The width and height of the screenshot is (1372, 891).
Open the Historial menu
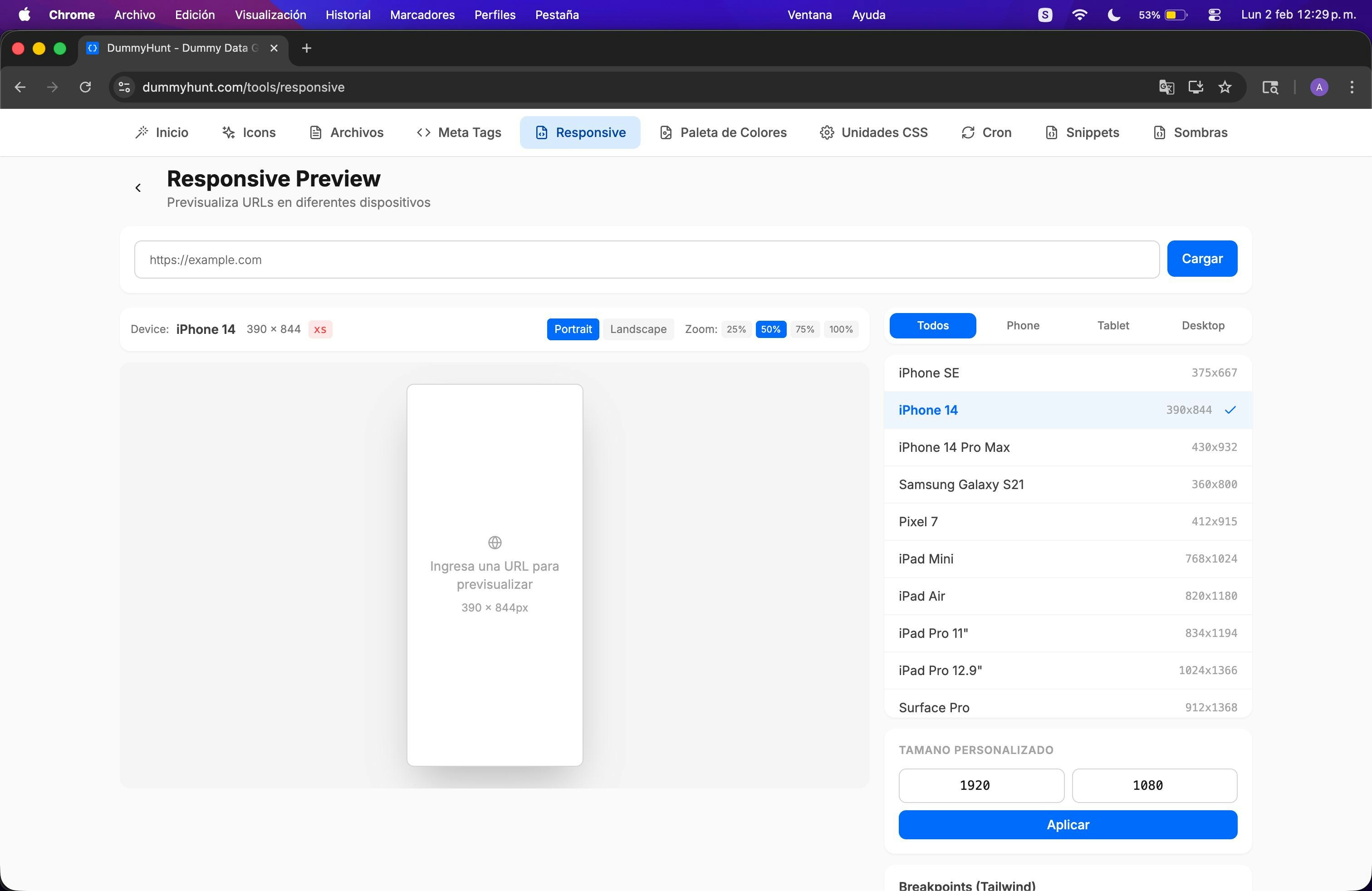[348, 15]
